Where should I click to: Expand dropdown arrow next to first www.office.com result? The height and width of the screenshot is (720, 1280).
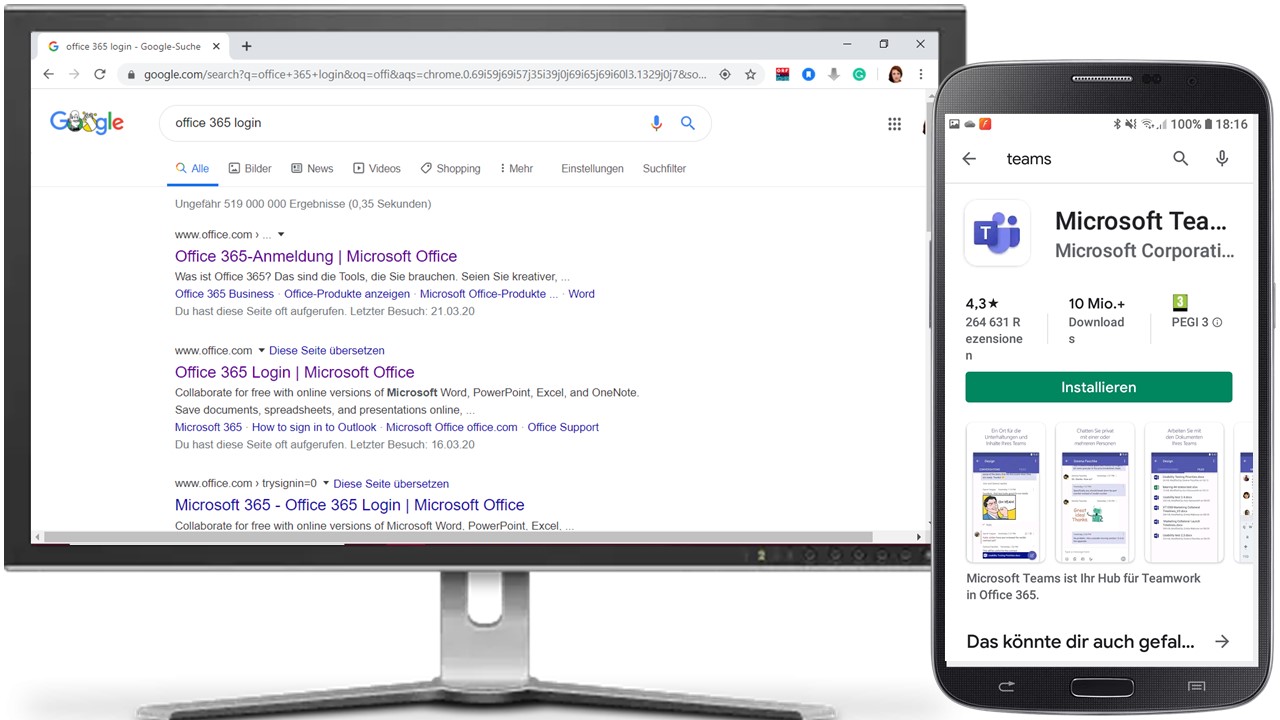(281, 235)
